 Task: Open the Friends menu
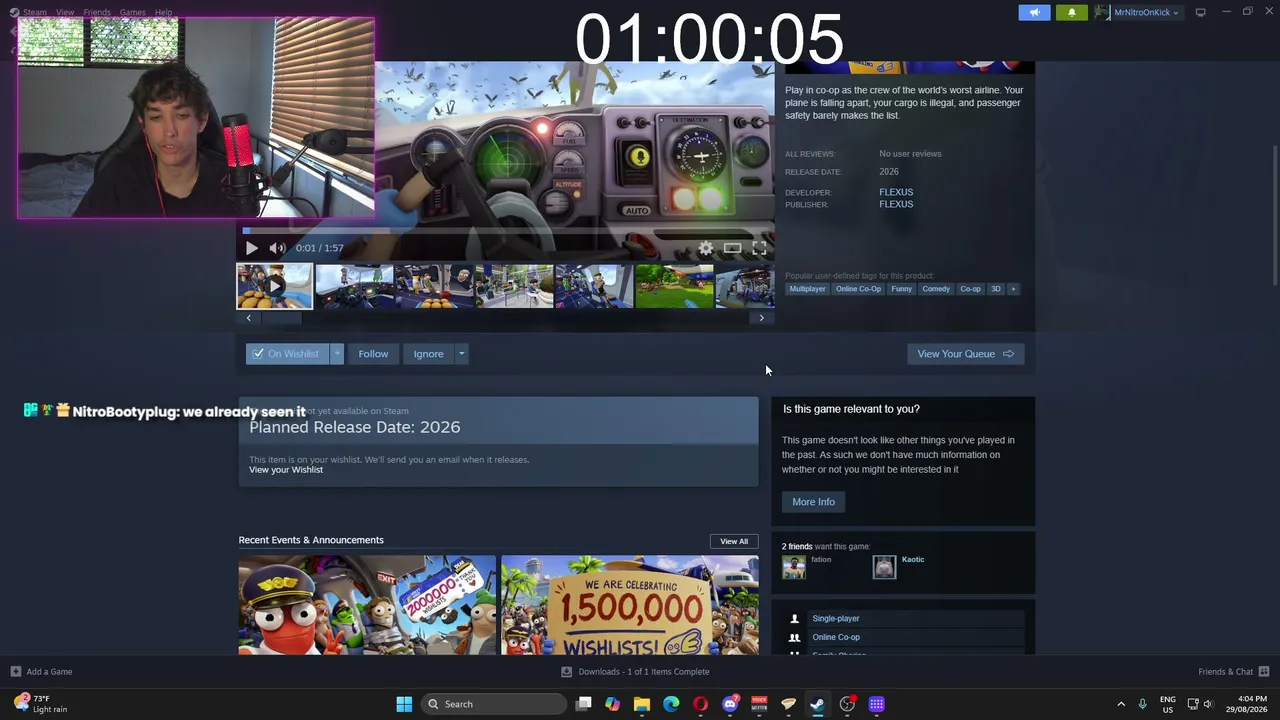click(97, 12)
